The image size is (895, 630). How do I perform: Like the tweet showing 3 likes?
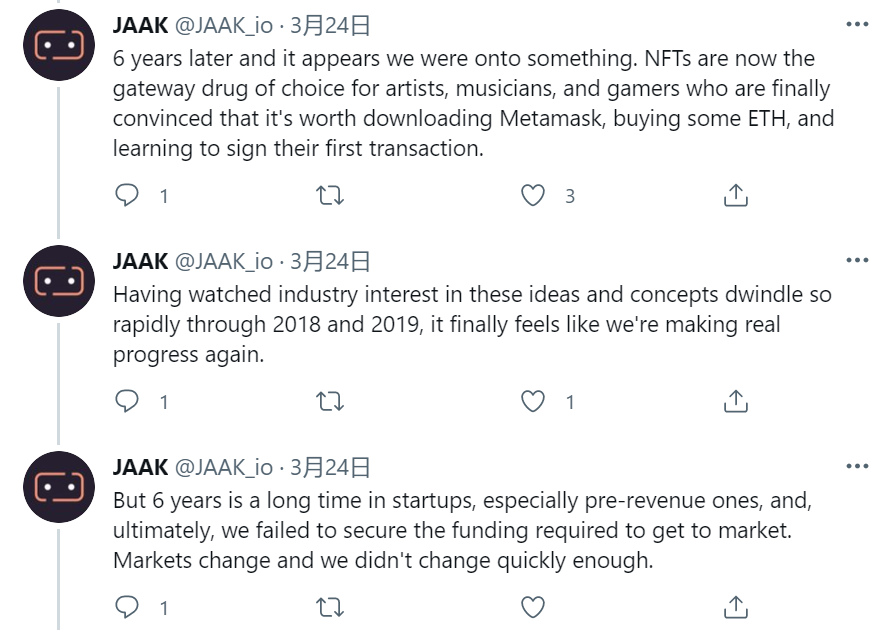click(534, 195)
